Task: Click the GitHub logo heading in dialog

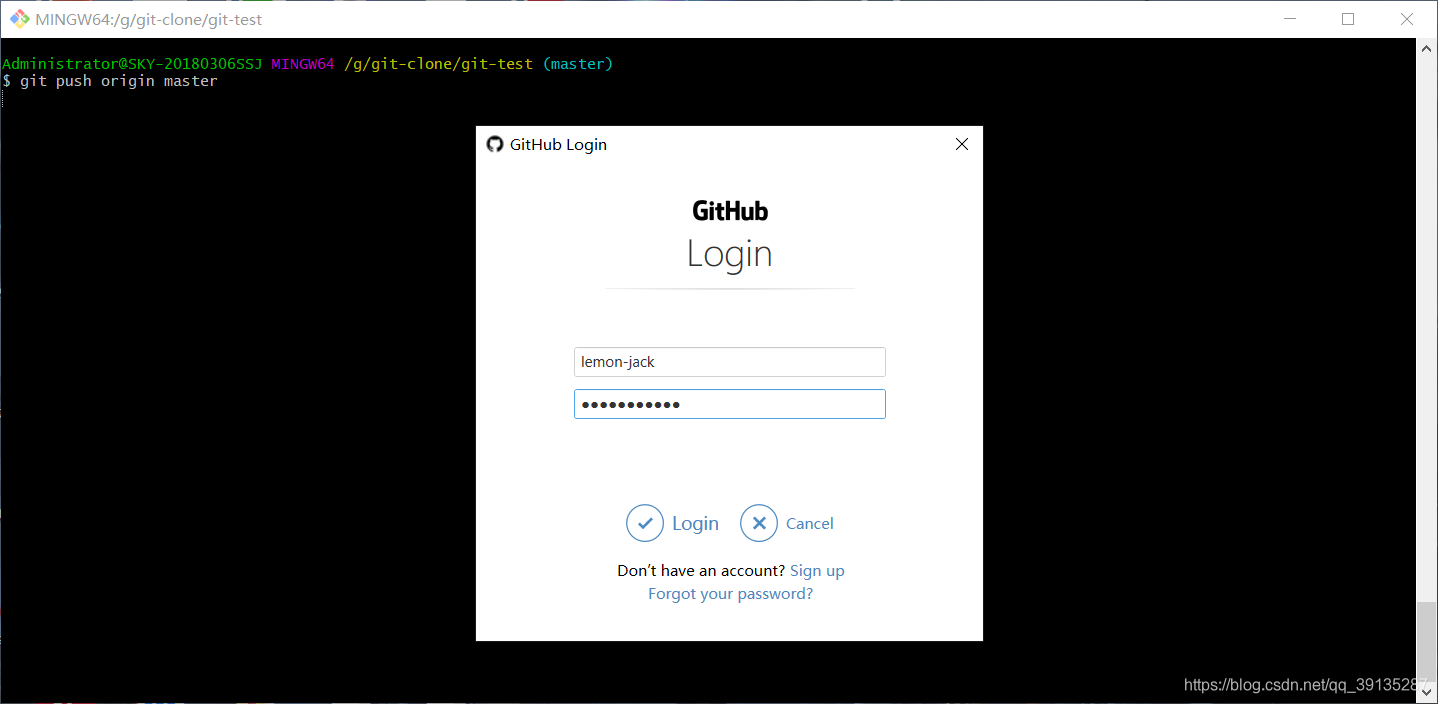Action: pos(730,211)
